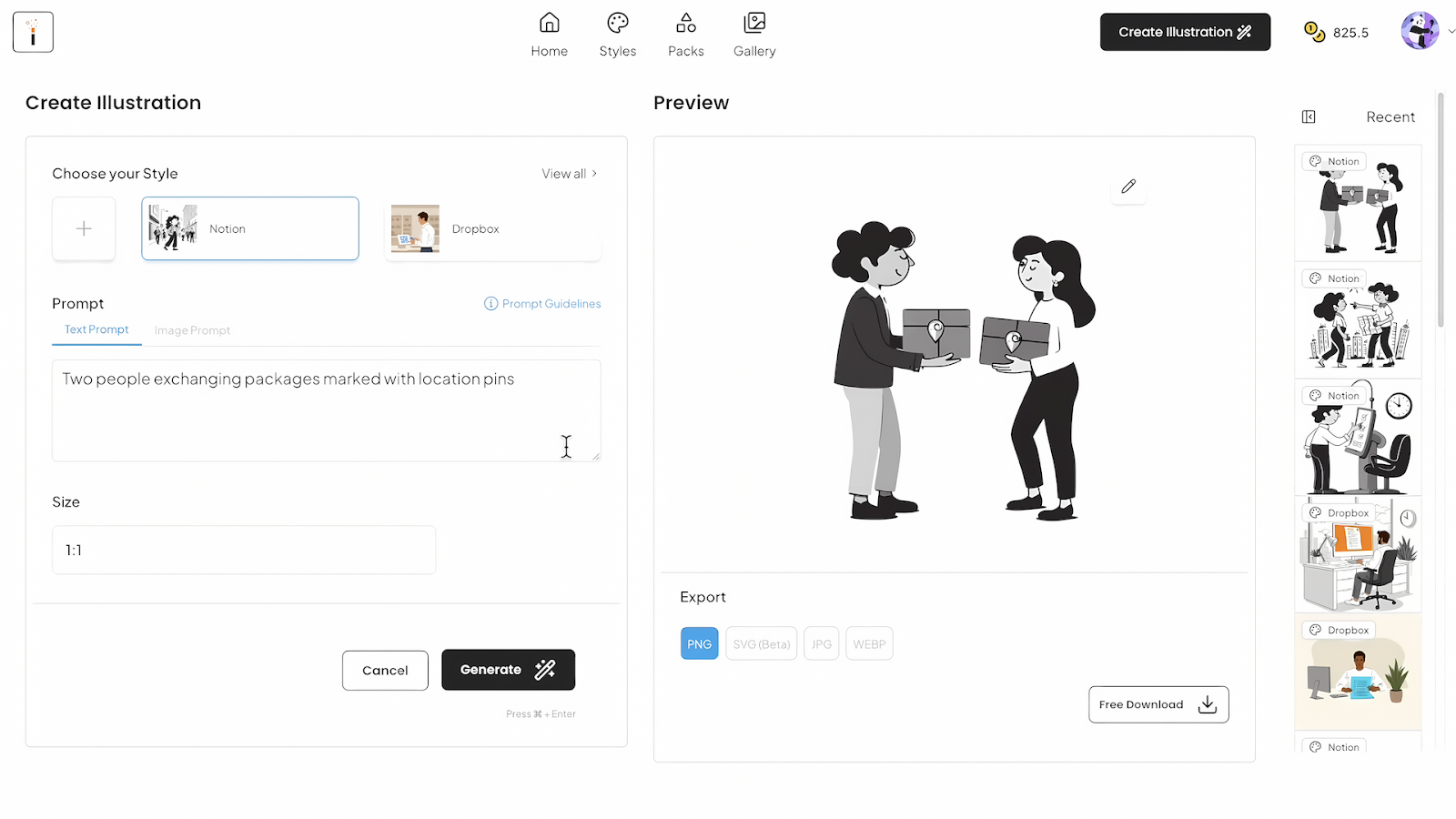The image size is (1456, 819).
Task: Click the coins credit balance icon
Action: [1314, 32]
